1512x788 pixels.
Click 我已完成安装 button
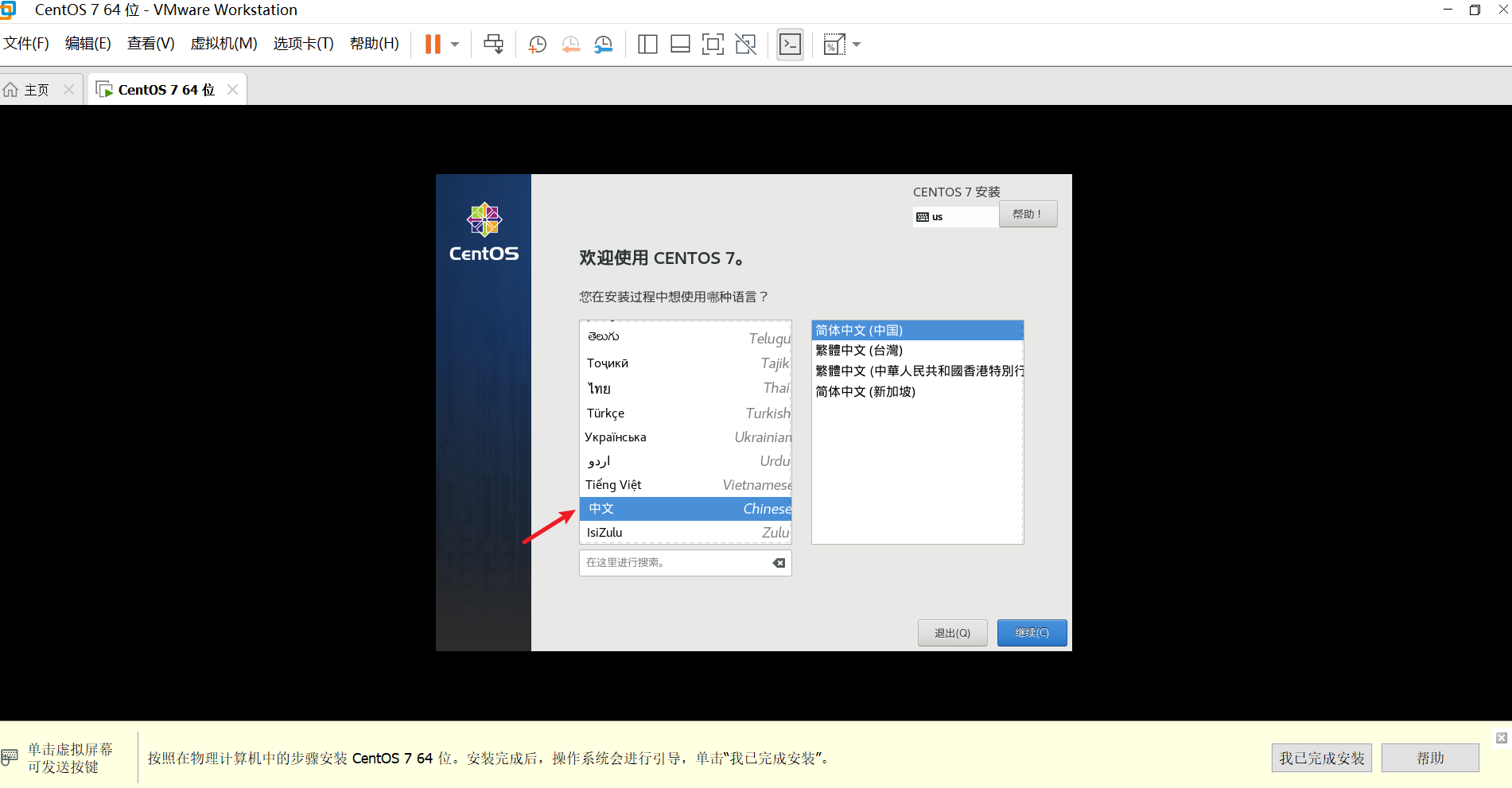pyautogui.click(x=1321, y=759)
